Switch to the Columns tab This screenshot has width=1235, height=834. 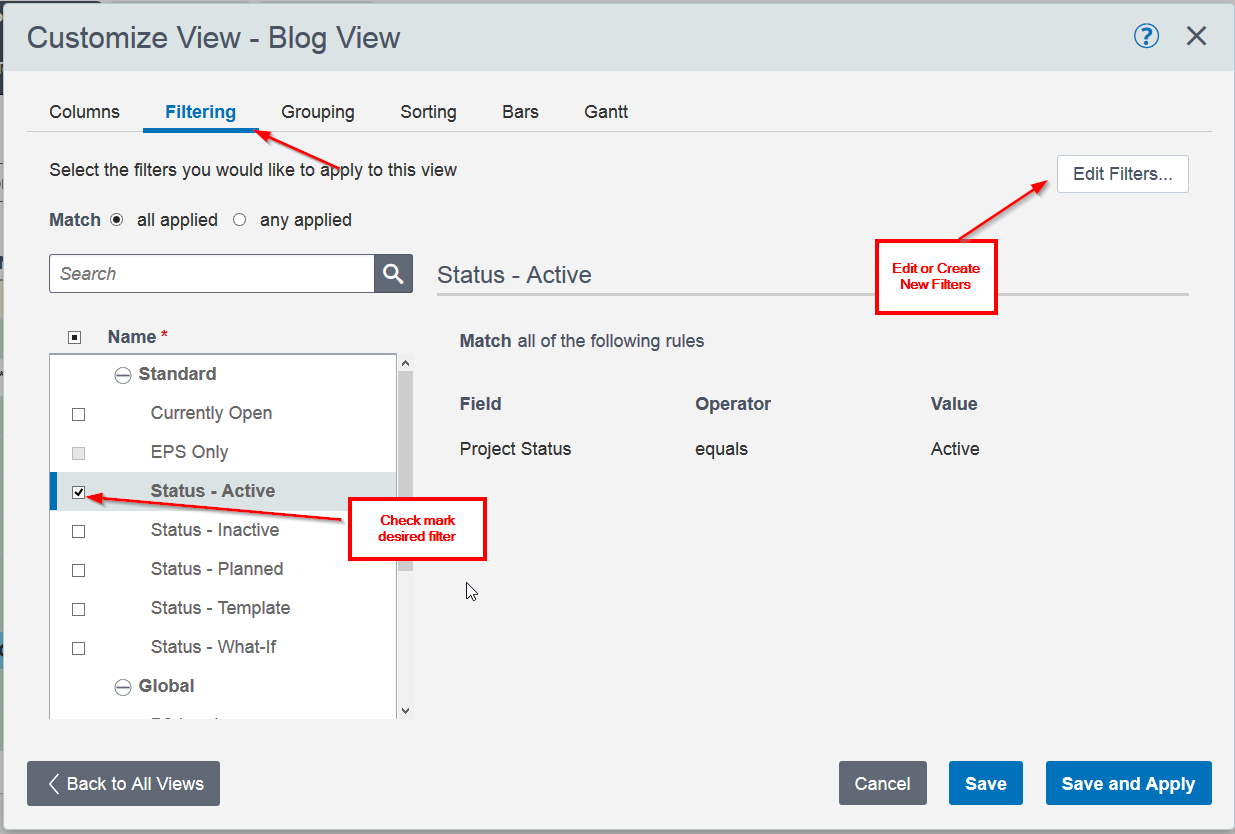click(x=84, y=112)
